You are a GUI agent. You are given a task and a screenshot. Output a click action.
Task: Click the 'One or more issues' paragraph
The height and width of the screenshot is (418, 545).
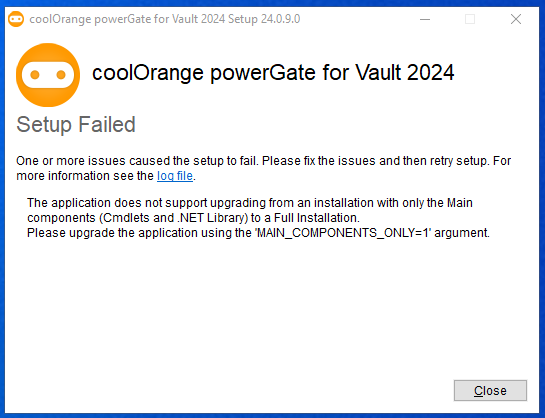tap(263, 168)
